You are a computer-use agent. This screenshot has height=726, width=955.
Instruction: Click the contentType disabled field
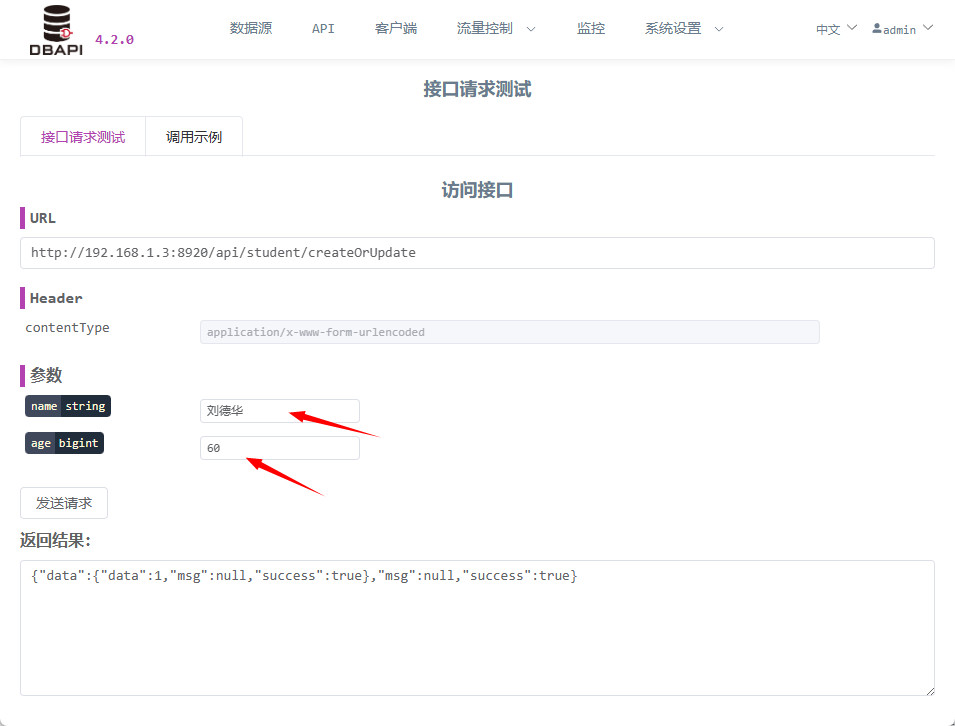pos(509,332)
